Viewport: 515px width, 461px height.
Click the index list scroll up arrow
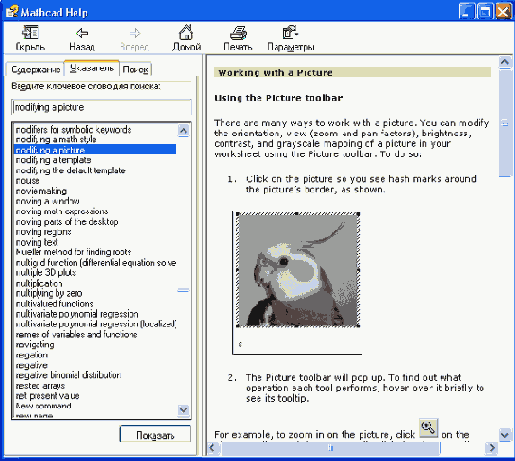point(183,130)
